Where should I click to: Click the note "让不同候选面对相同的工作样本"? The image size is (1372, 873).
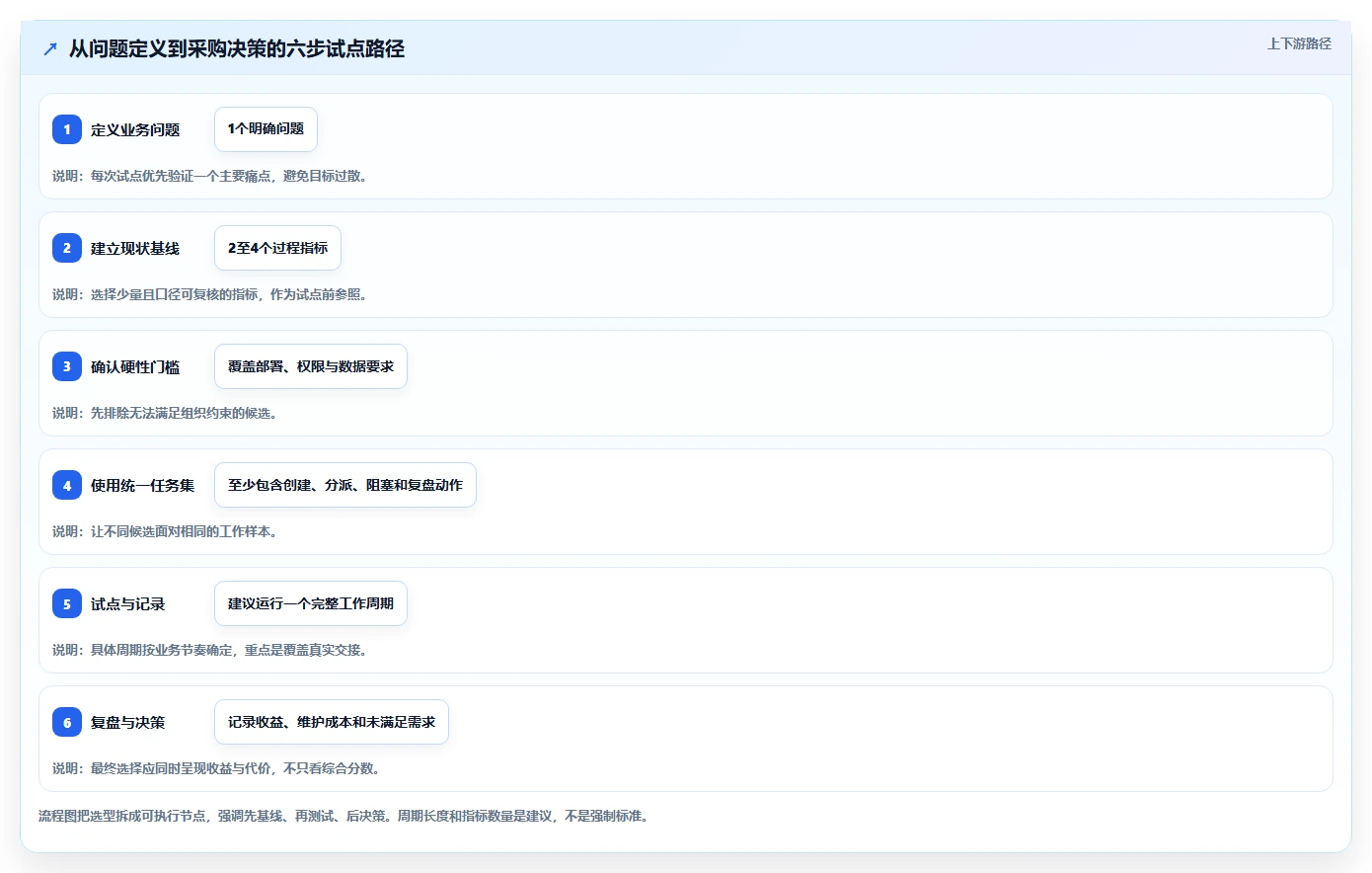pyautogui.click(x=181, y=531)
